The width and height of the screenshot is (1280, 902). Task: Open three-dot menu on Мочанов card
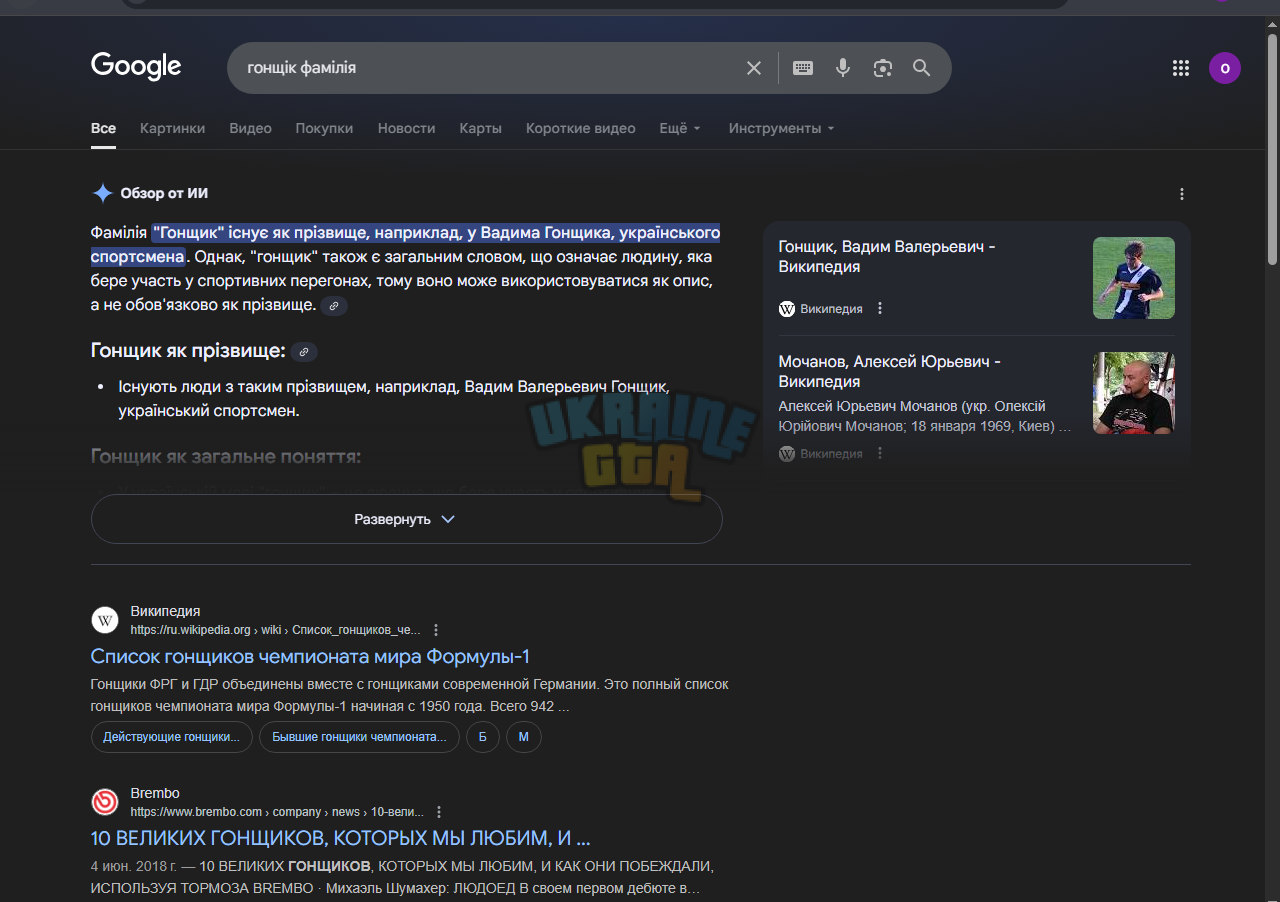880,453
